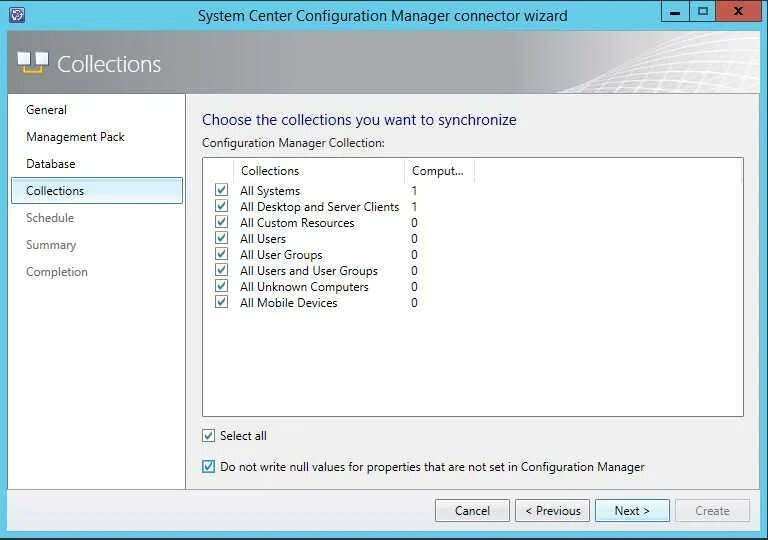Uncheck the All User Groups checkbox

(221, 254)
